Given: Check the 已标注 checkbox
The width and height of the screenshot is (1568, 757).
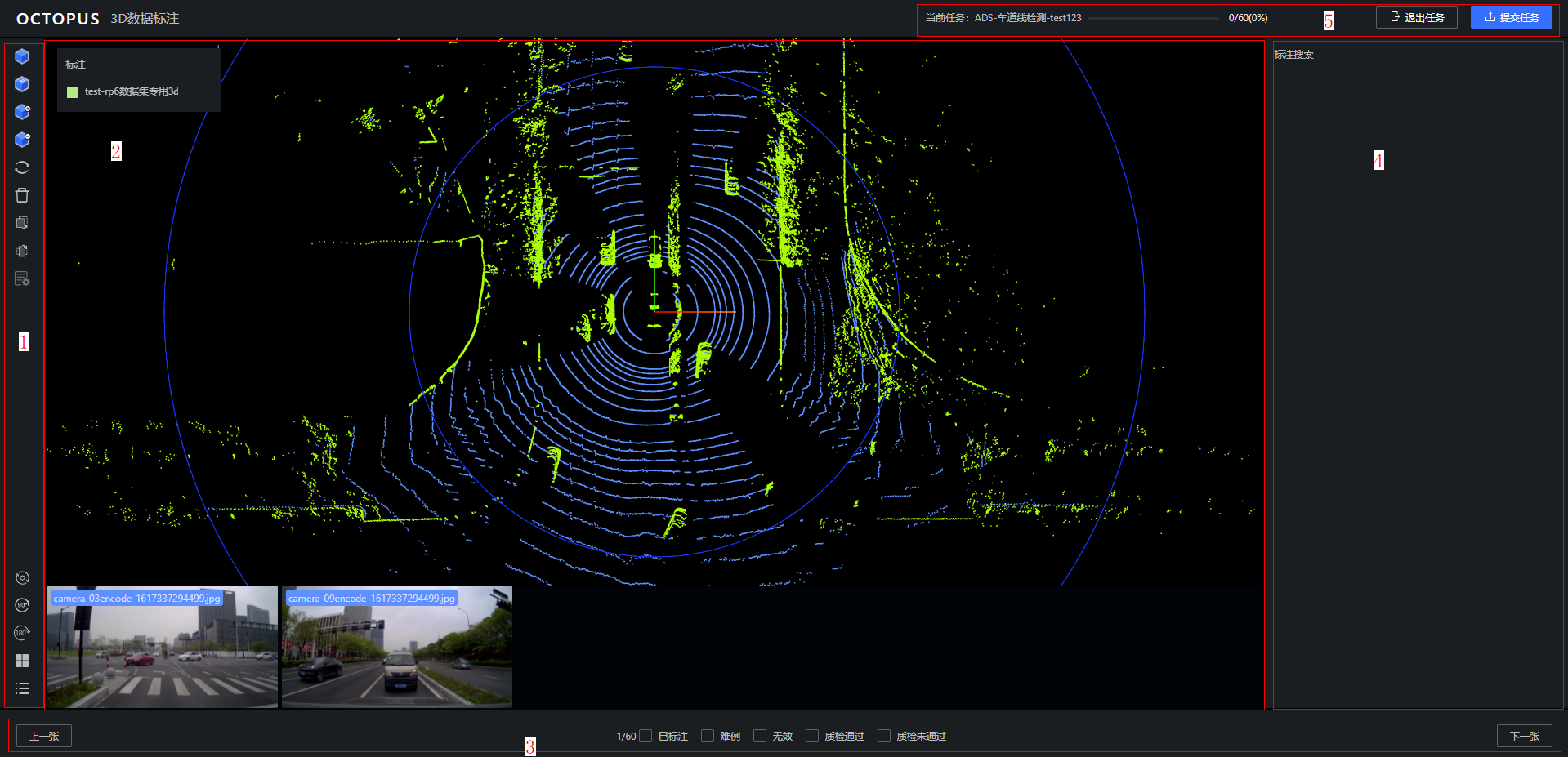Looking at the screenshot, I should 646,736.
